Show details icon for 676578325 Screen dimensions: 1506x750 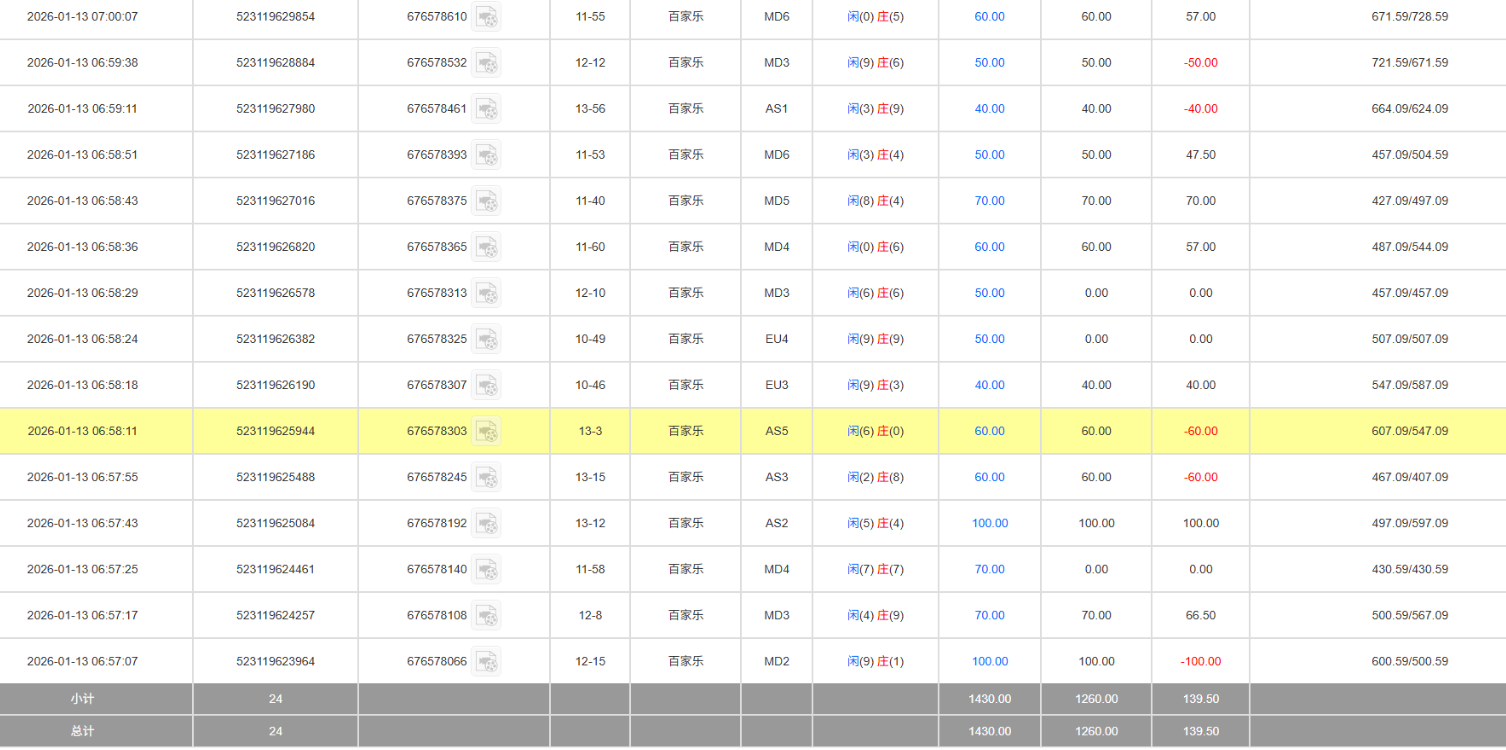pyautogui.click(x=486, y=339)
